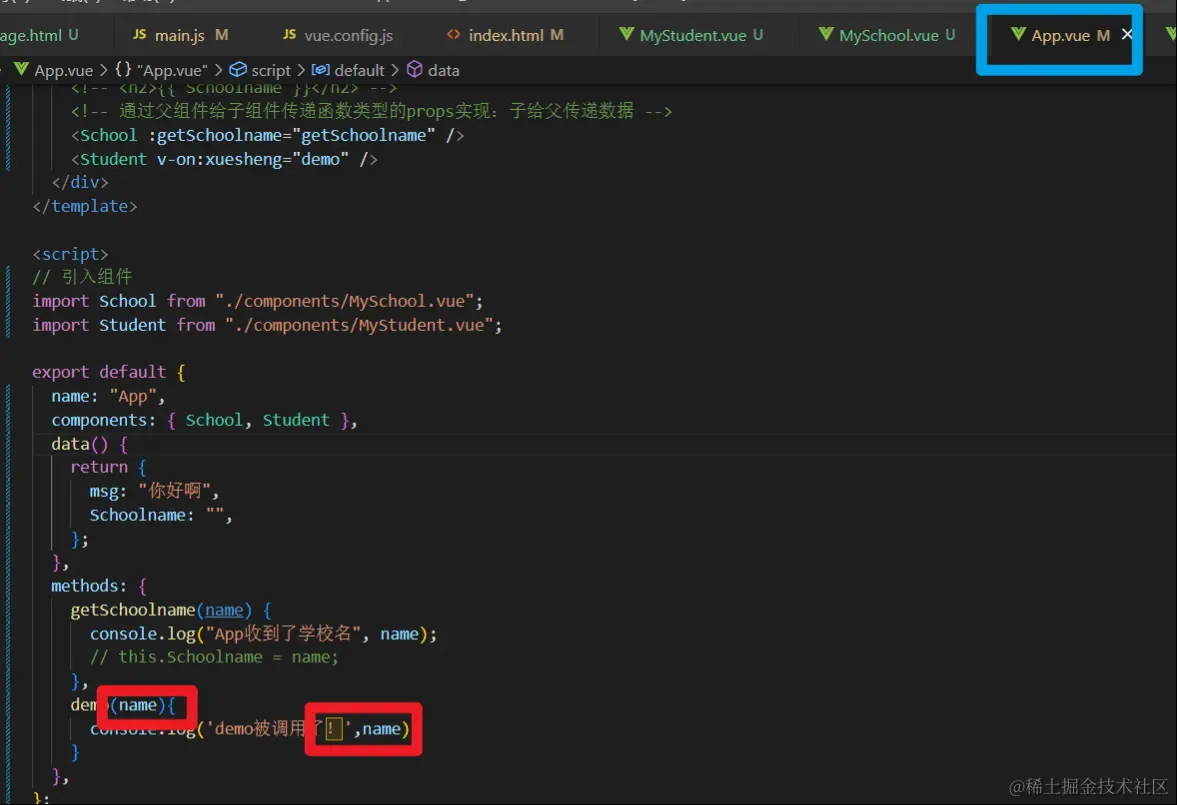
Task: Click the <script> opening tag
Action: tap(71, 254)
